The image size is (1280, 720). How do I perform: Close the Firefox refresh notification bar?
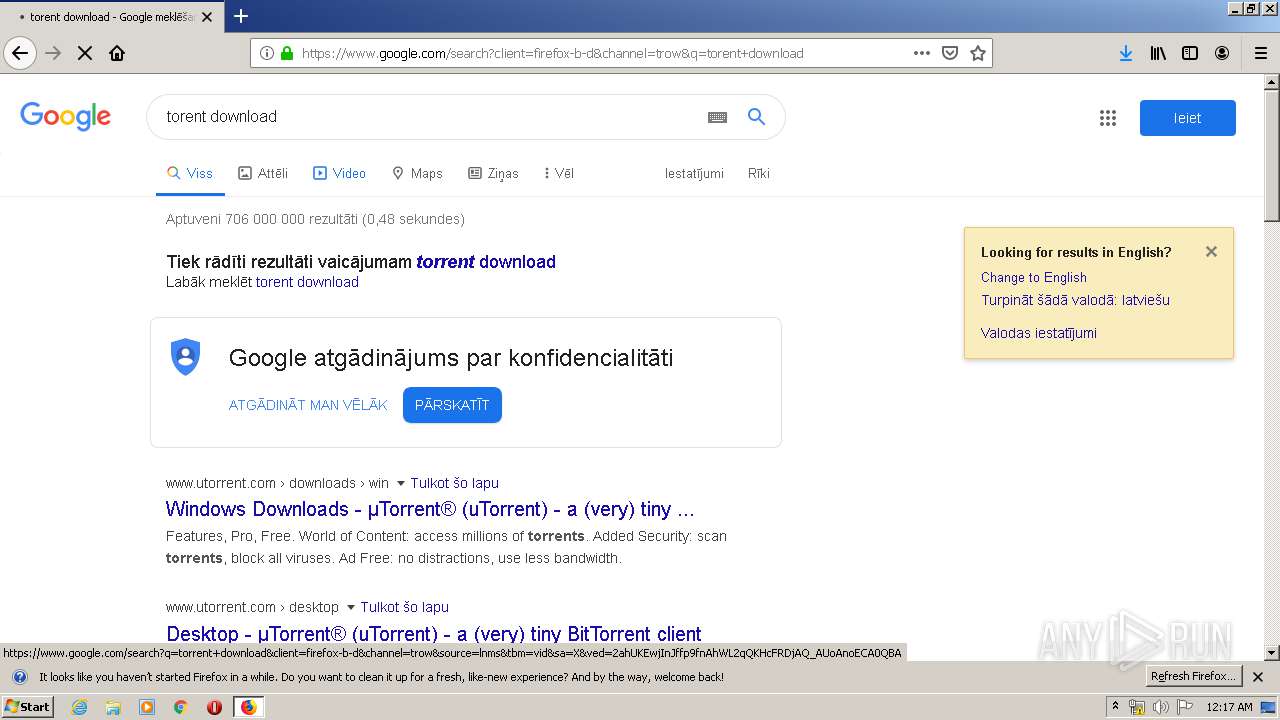click(1258, 677)
